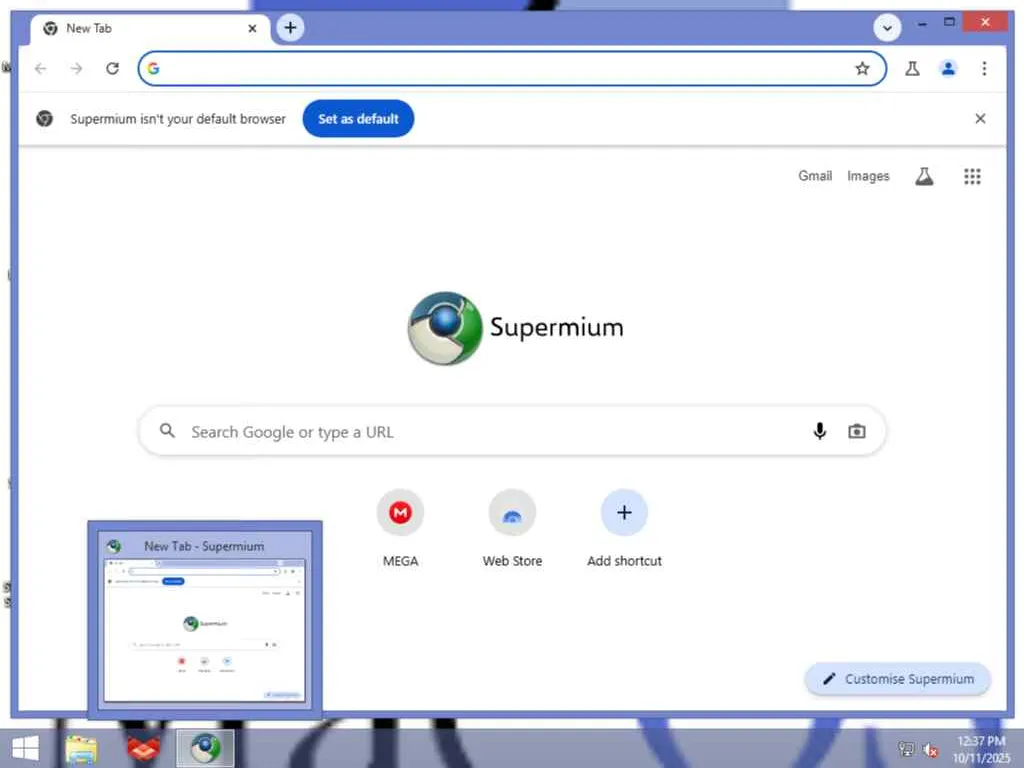Select the New Tab browser tab
The height and width of the screenshot is (768, 1024).
tap(150, 29)
